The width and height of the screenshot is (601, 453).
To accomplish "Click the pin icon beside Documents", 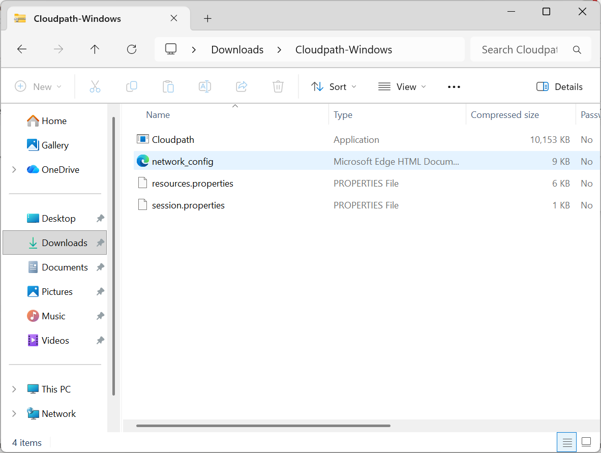I will tap(100, 267).
